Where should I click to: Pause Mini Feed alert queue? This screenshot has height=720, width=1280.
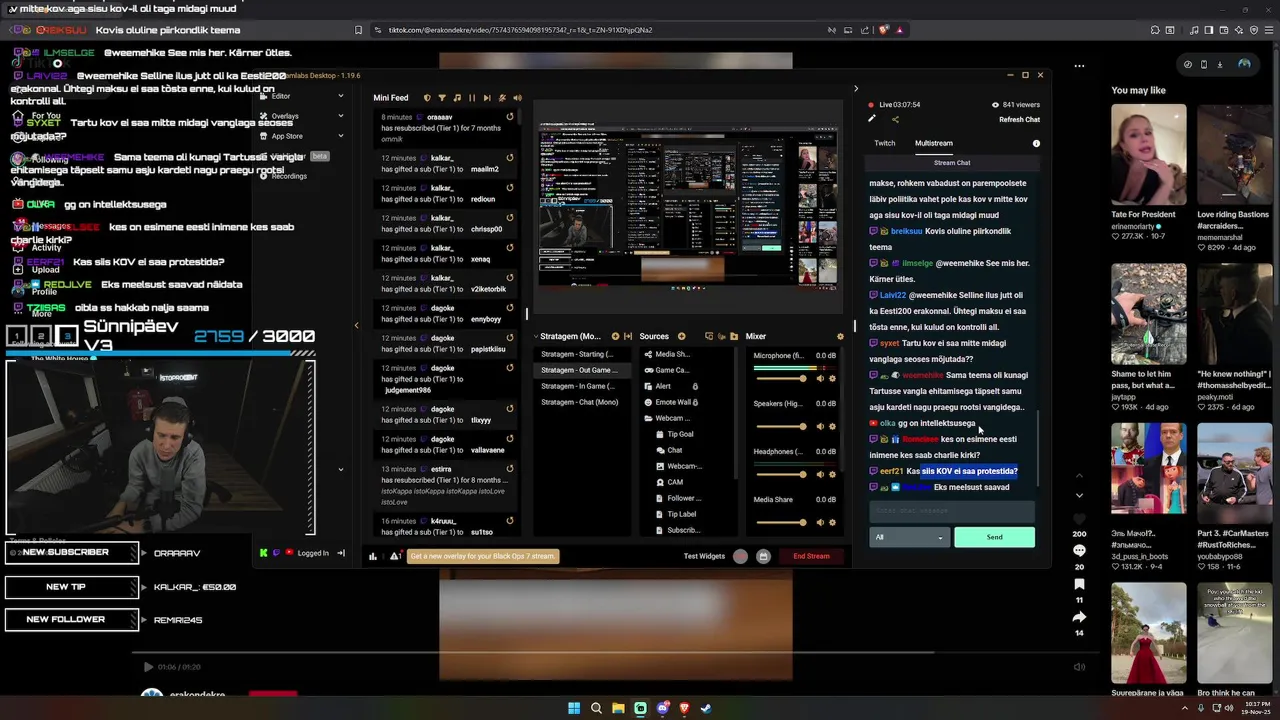click(x=472, y=98)
